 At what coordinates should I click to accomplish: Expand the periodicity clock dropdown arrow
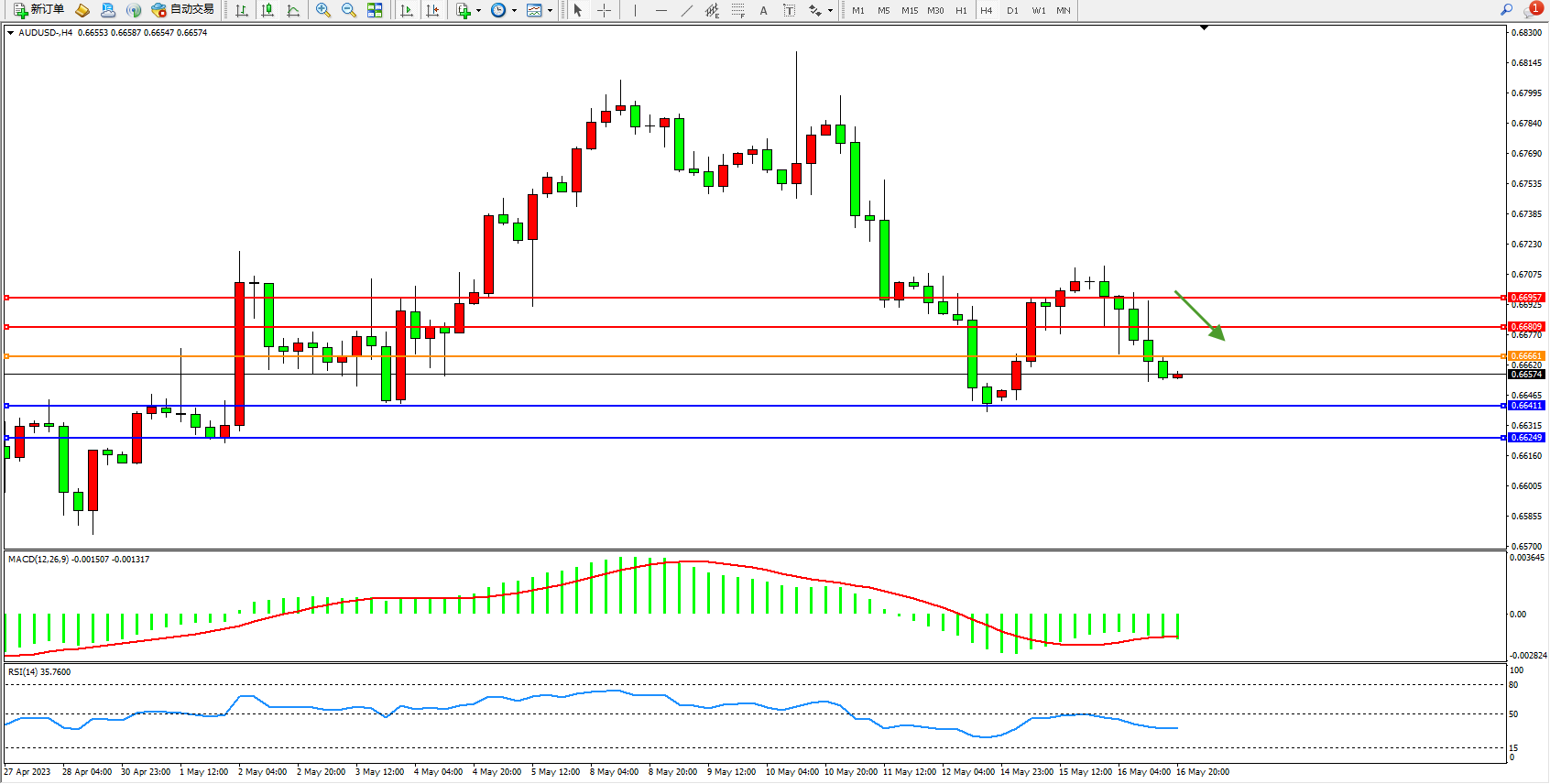(514, 11)
